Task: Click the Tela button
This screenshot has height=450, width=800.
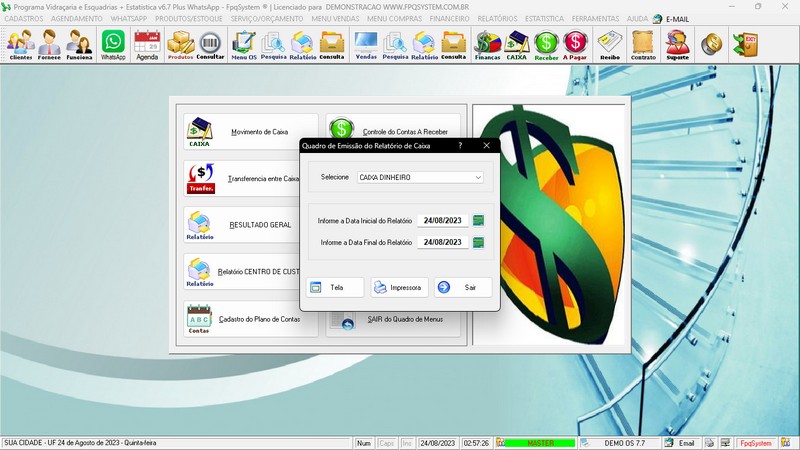Action: point(334,287)
